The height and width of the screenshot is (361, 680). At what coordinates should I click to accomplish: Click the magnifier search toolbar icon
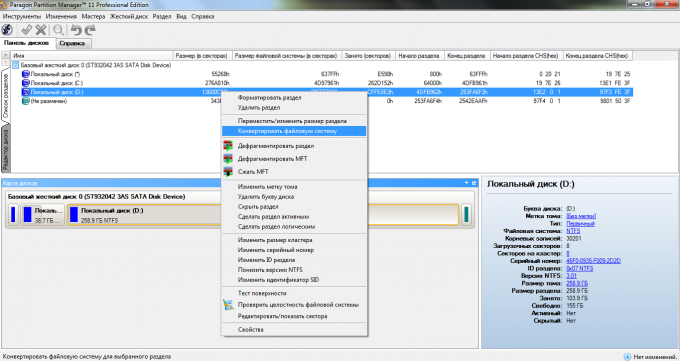(58, 30)
